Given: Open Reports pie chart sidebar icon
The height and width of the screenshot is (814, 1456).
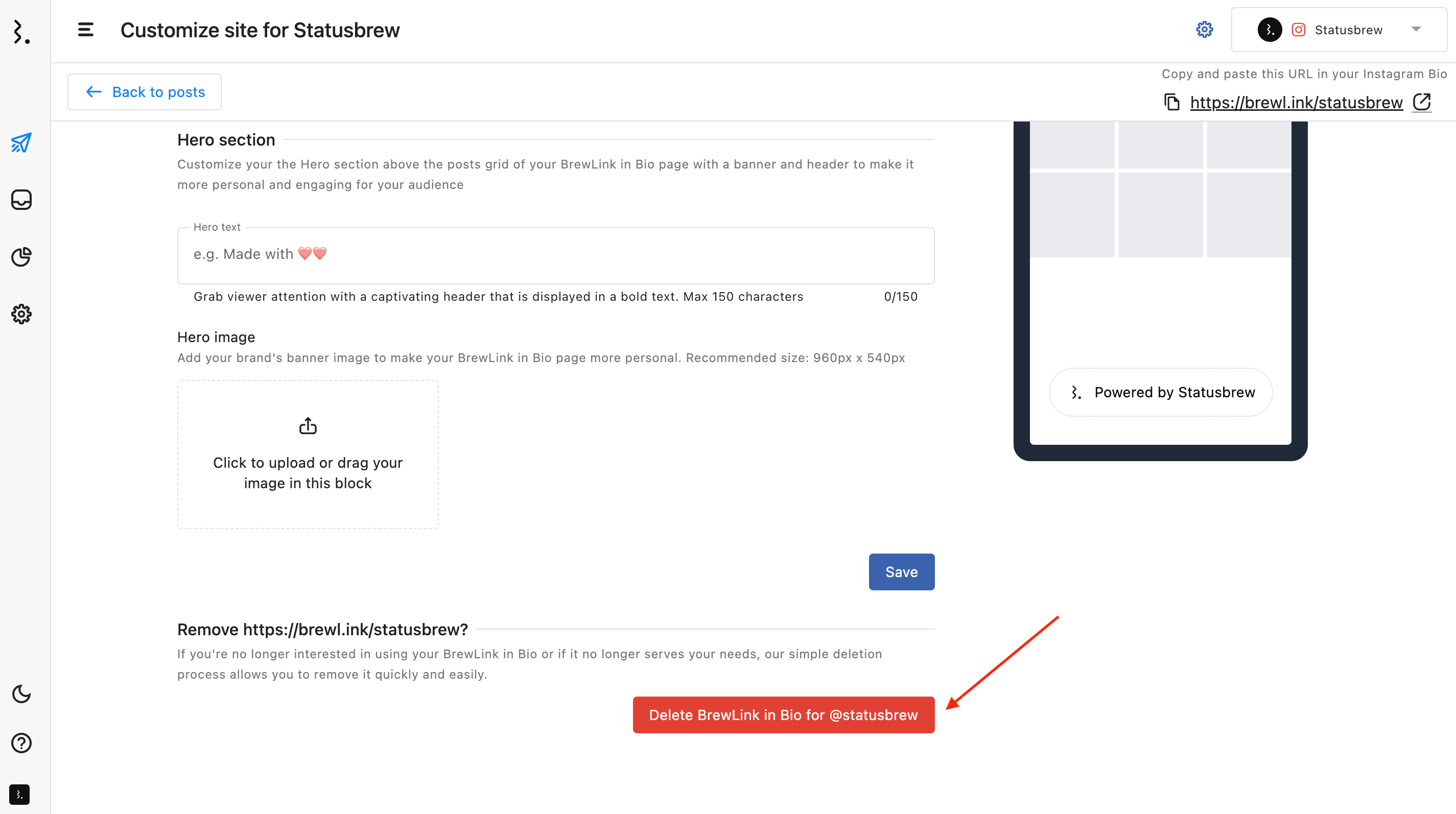Looking at the screenshot, I should (x=21, y=257).
